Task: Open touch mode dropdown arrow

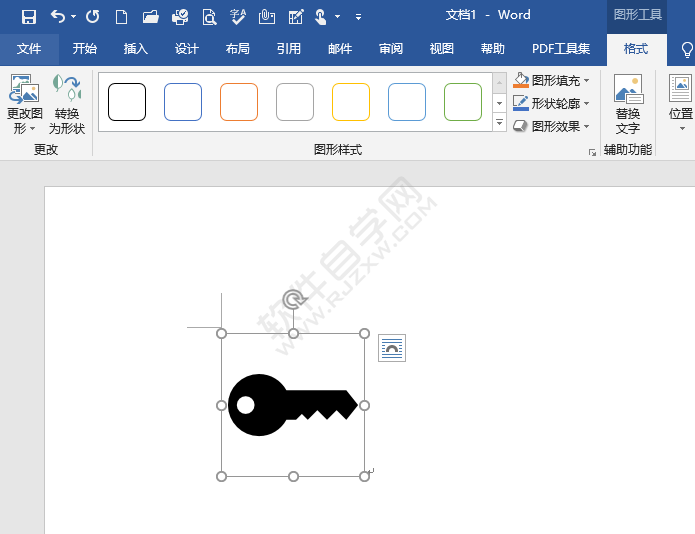Action: pyautogui.click(x=337, y=17)
